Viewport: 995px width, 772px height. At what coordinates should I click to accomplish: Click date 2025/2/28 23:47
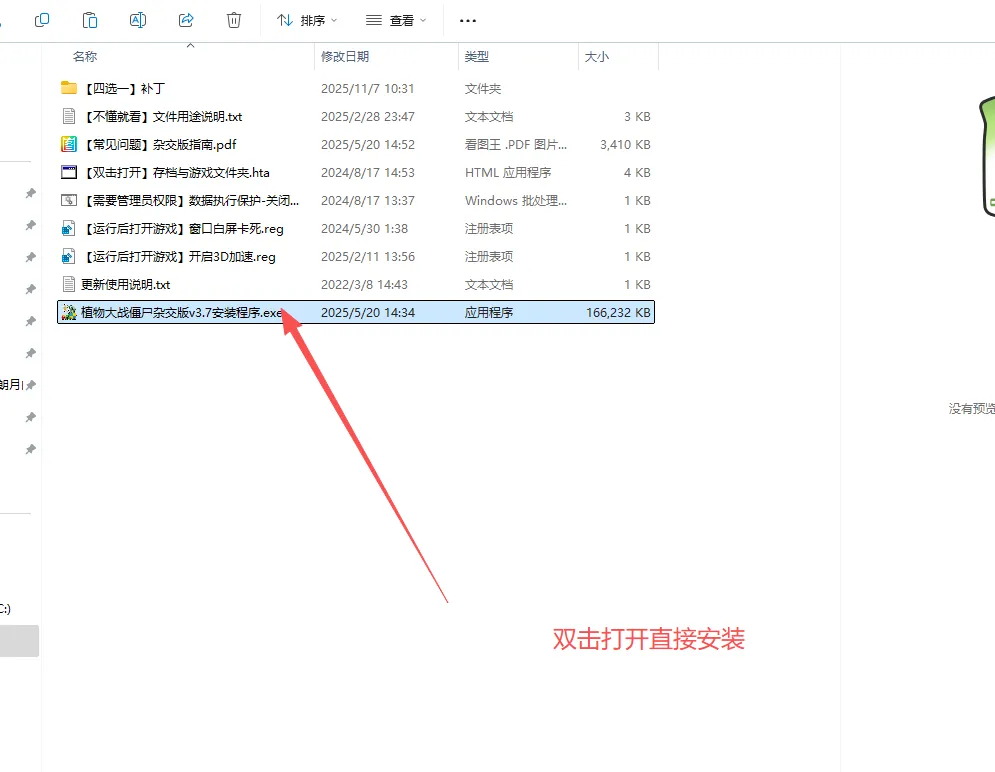[368, 117]
